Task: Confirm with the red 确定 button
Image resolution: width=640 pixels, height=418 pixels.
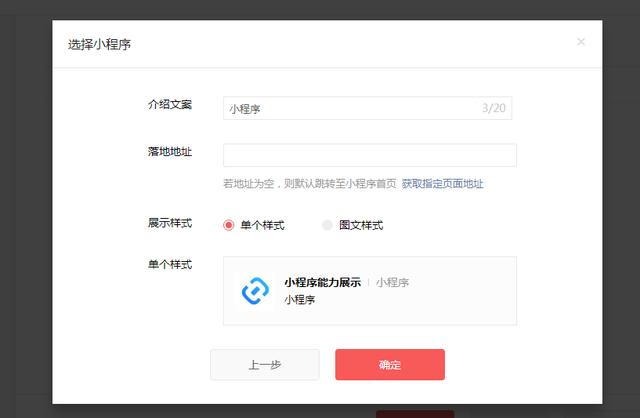Action: (390, 365)
